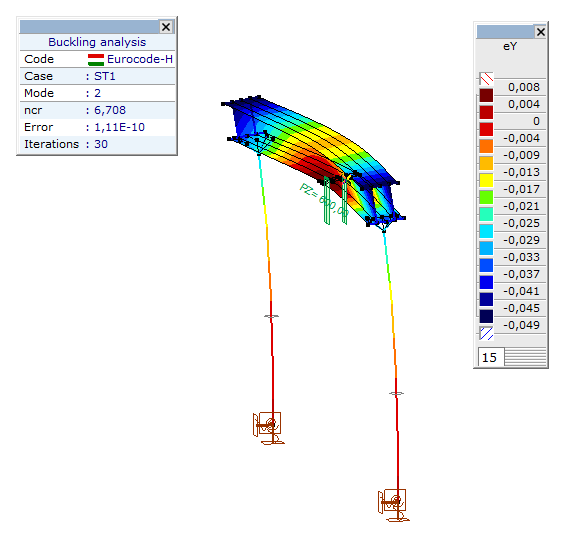Click the legend level count field showing 15
Image resolution: width=569 pixels, height=539 pixels.
pos(491,358)
